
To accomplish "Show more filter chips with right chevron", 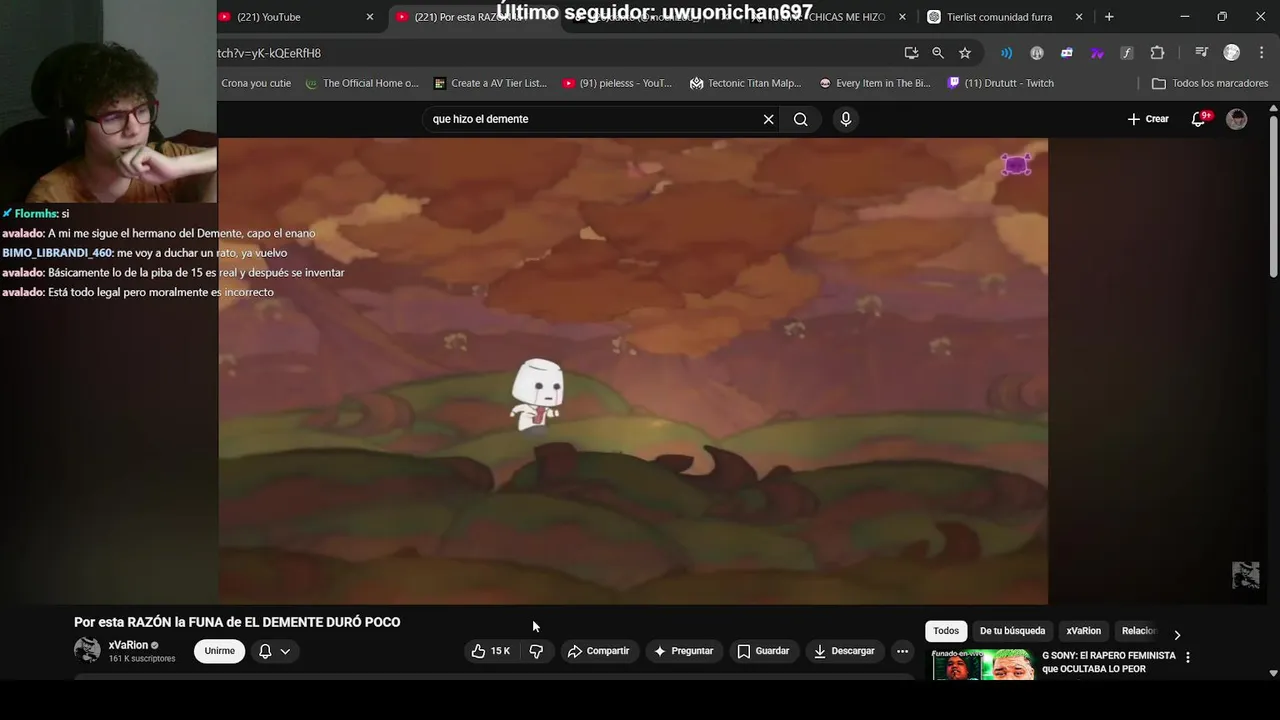I will pyautogui.click(x=1177, y=635).
